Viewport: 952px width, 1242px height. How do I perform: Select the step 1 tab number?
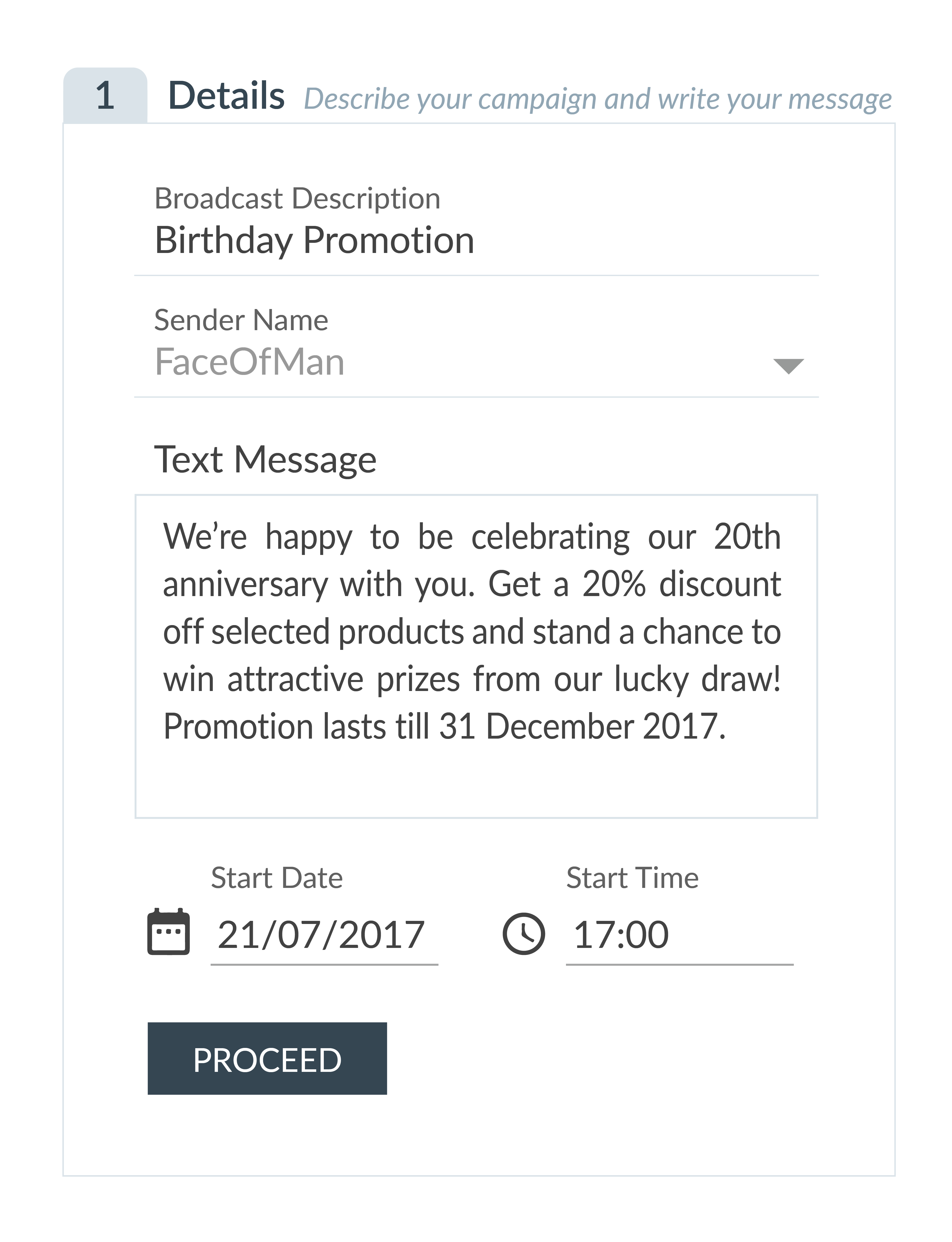pos(105,95)
